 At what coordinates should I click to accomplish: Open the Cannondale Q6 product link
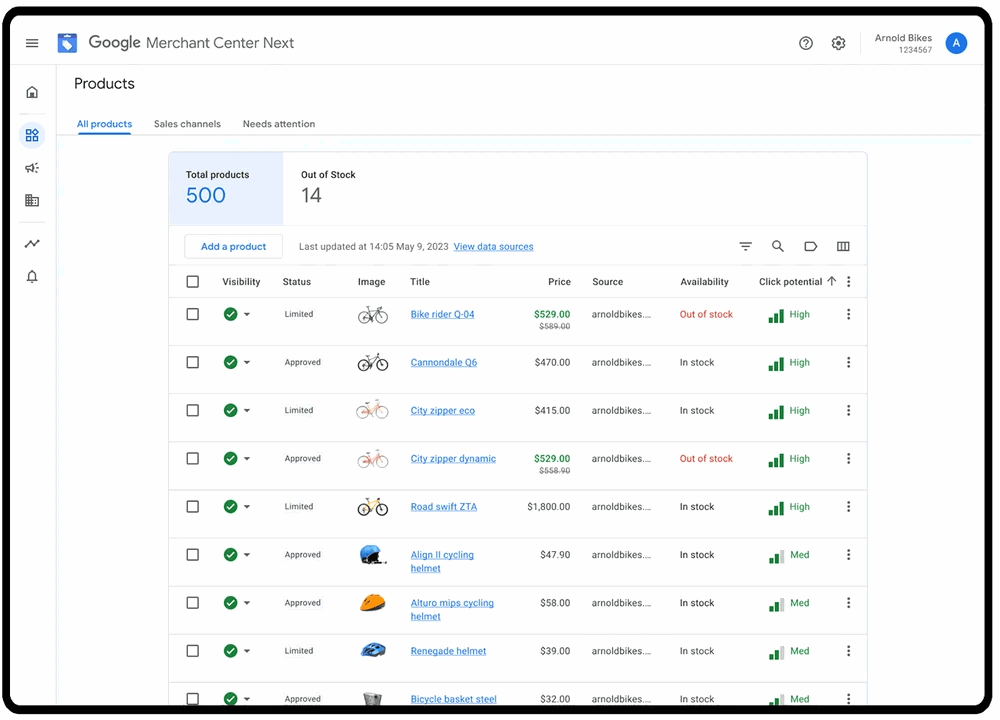click(x=443, y=362)
